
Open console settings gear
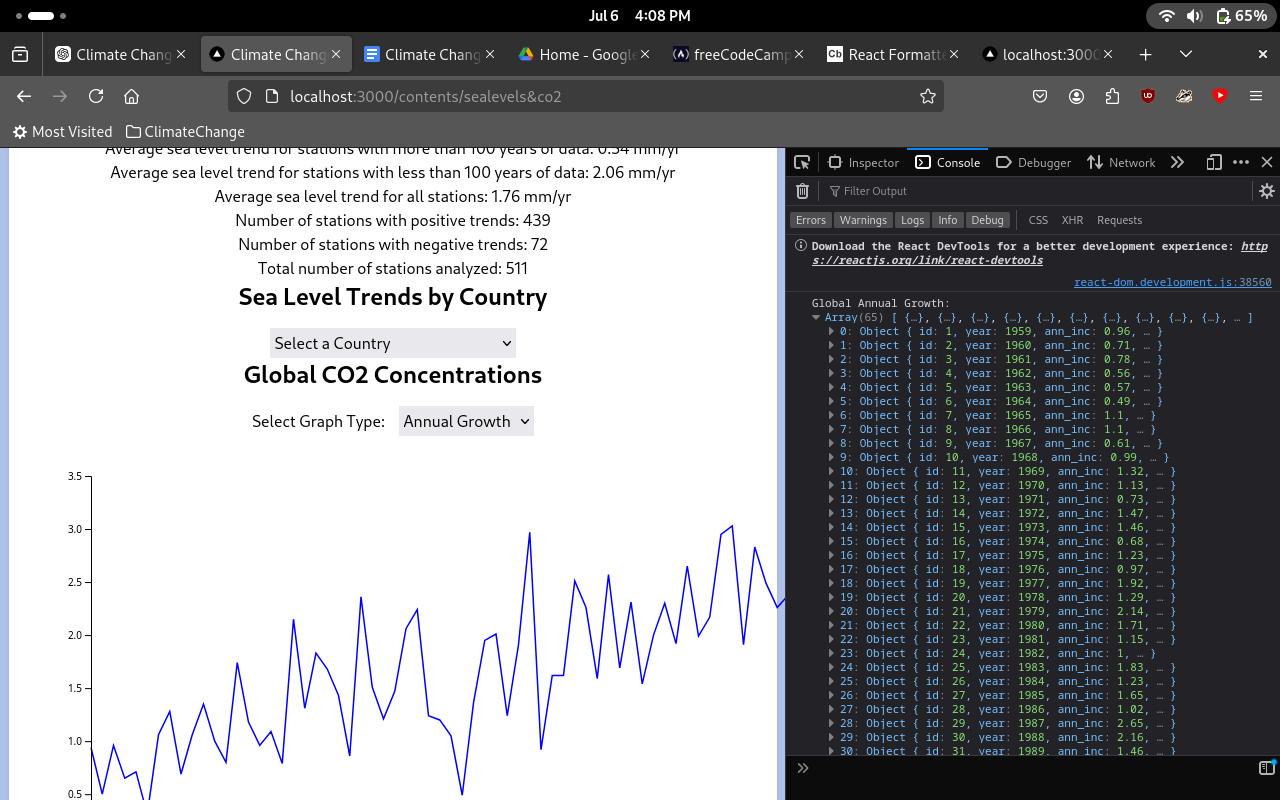click(x=1266, y=191)
